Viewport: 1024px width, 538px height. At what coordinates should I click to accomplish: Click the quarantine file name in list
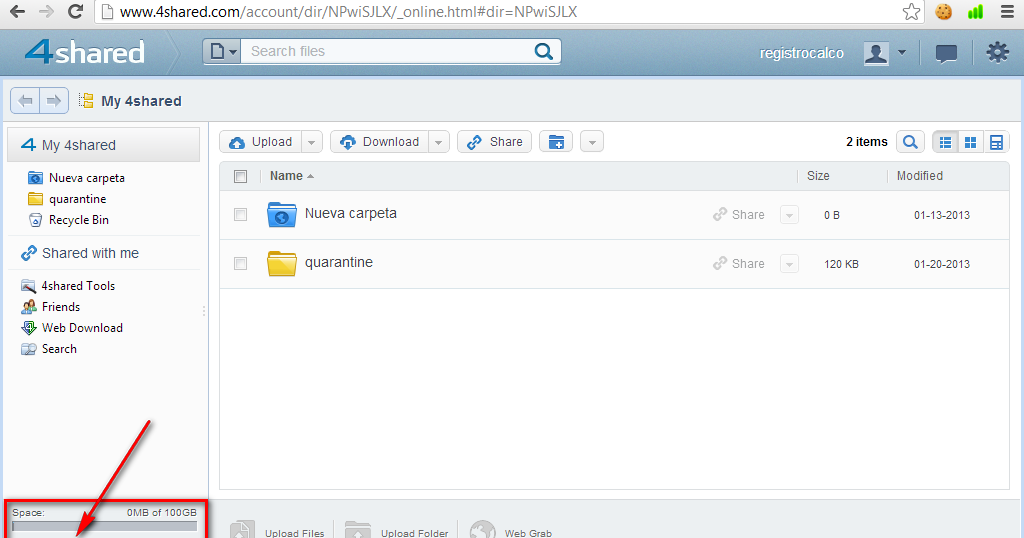pyautogui.click(x=338, y=262)
